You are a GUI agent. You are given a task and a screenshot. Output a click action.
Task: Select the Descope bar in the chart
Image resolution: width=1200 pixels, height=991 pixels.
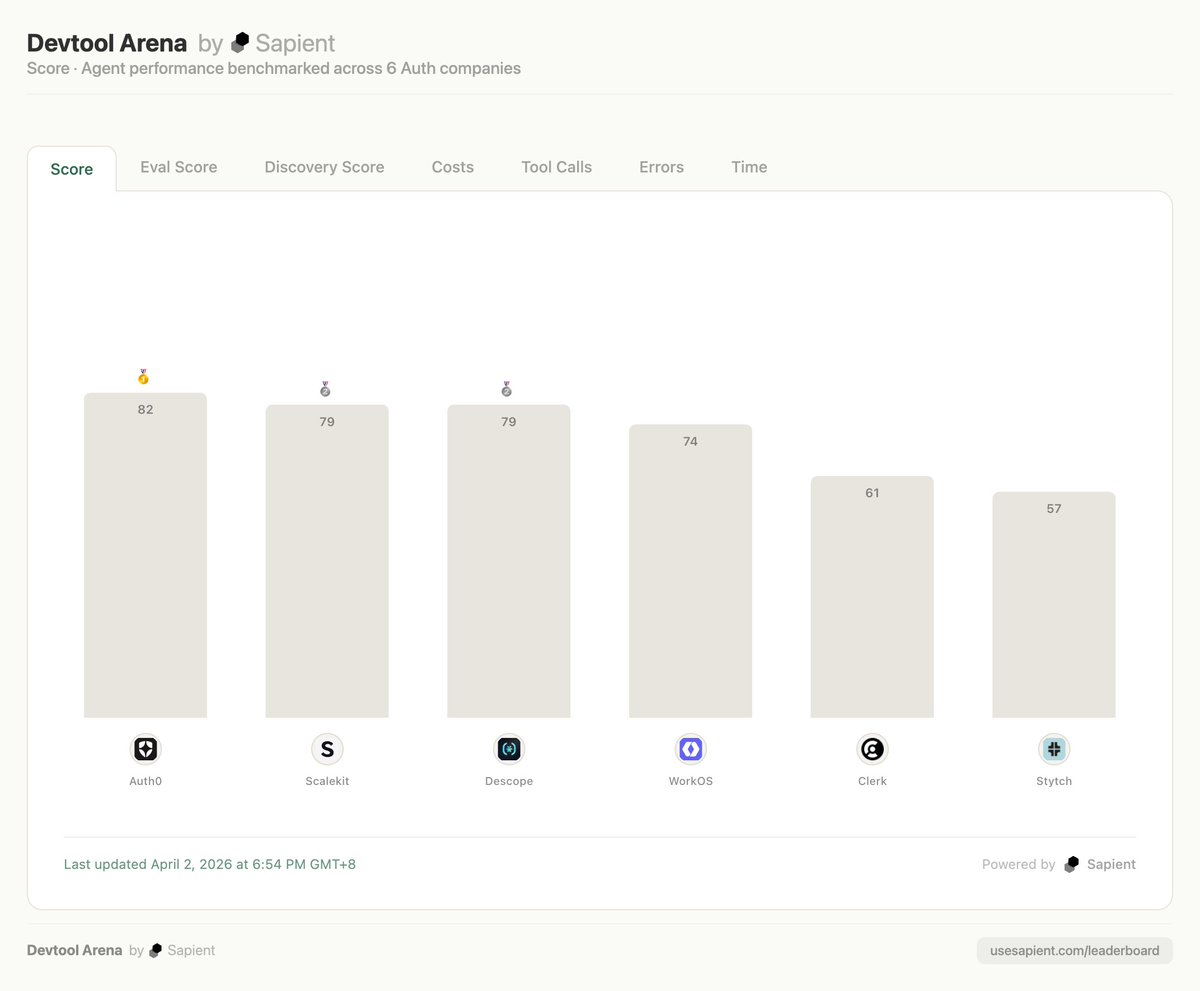[x=509, y=561]
